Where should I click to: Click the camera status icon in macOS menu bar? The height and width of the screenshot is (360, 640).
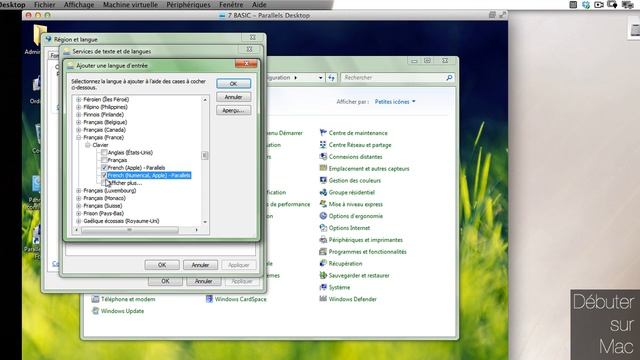click(x=599, y=4)
